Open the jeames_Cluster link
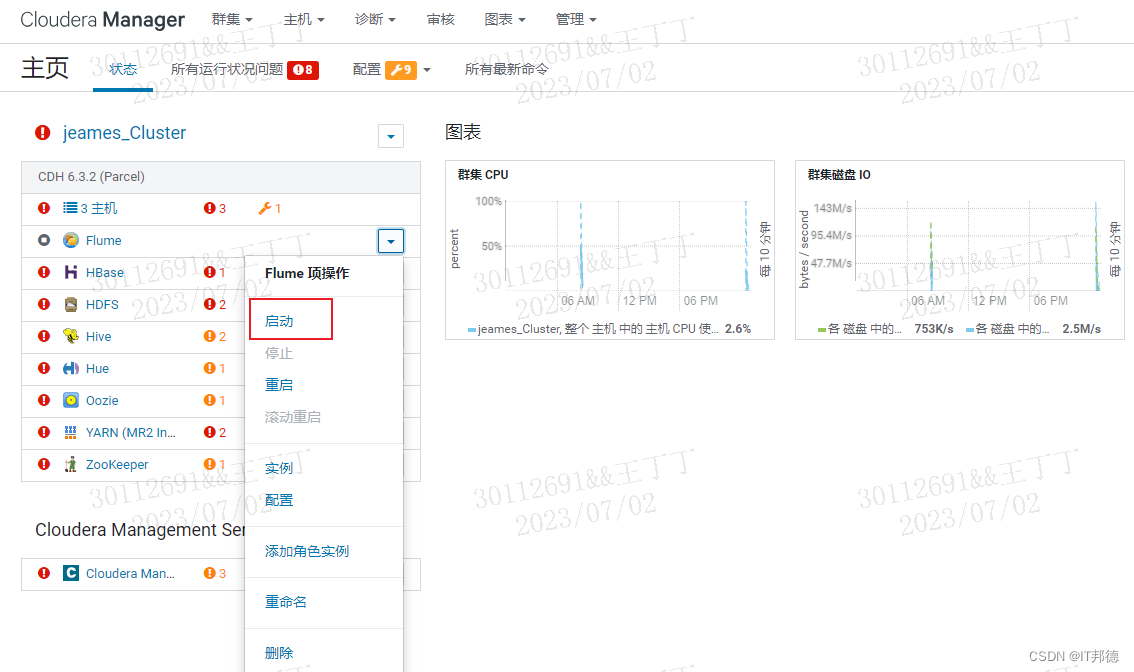 tap(124, 132)
